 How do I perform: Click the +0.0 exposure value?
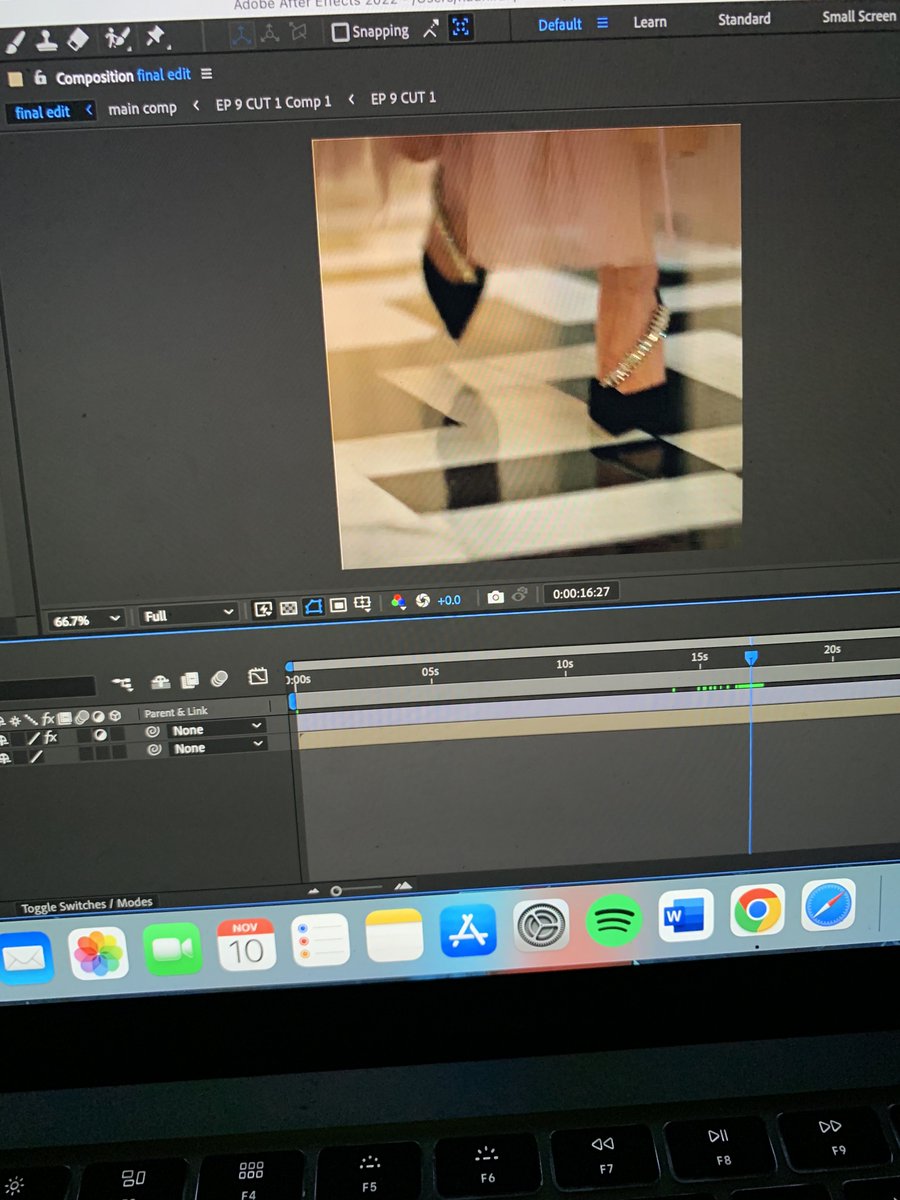(449, 600)
